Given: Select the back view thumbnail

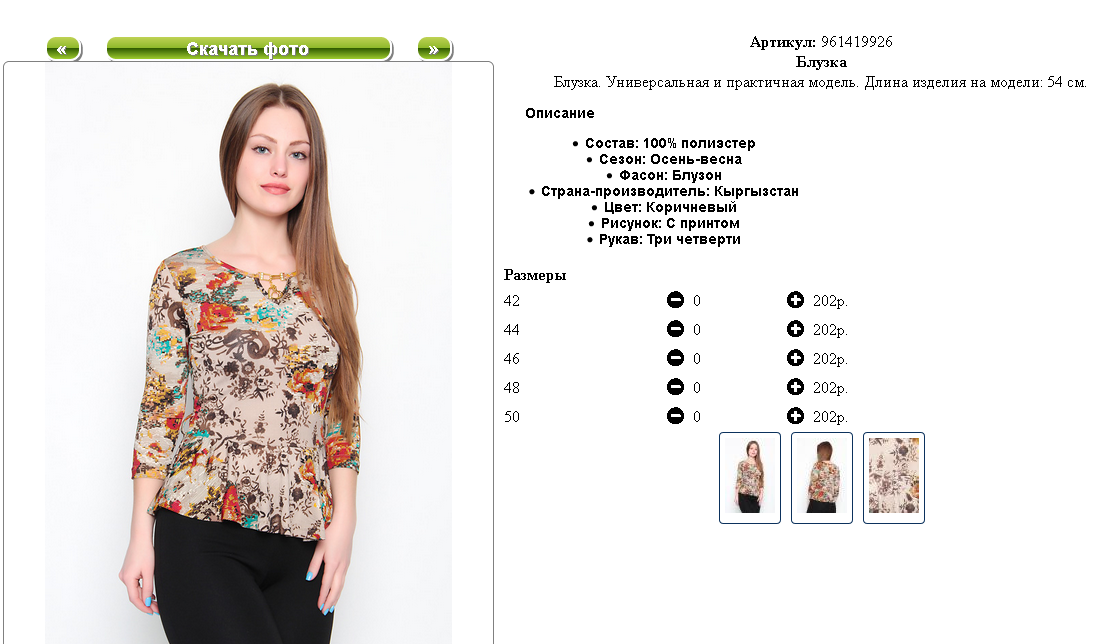Looking at the screenshot, I should pos(822,478).
